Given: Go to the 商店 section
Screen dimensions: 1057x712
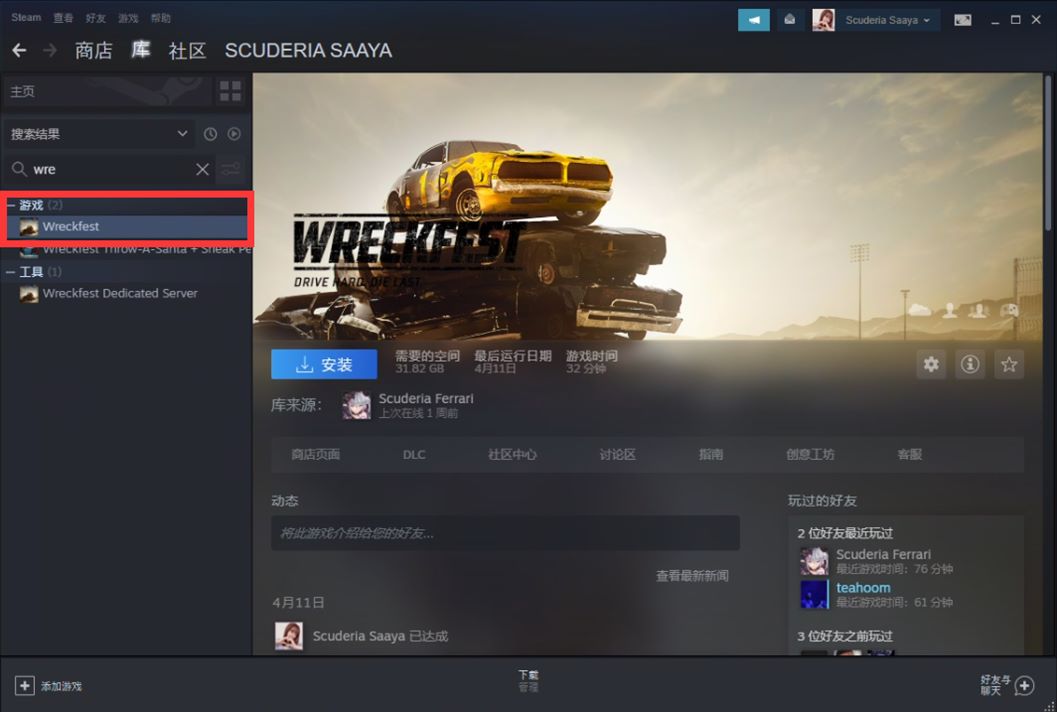Looking at the screenshot, I should [94, 51].
